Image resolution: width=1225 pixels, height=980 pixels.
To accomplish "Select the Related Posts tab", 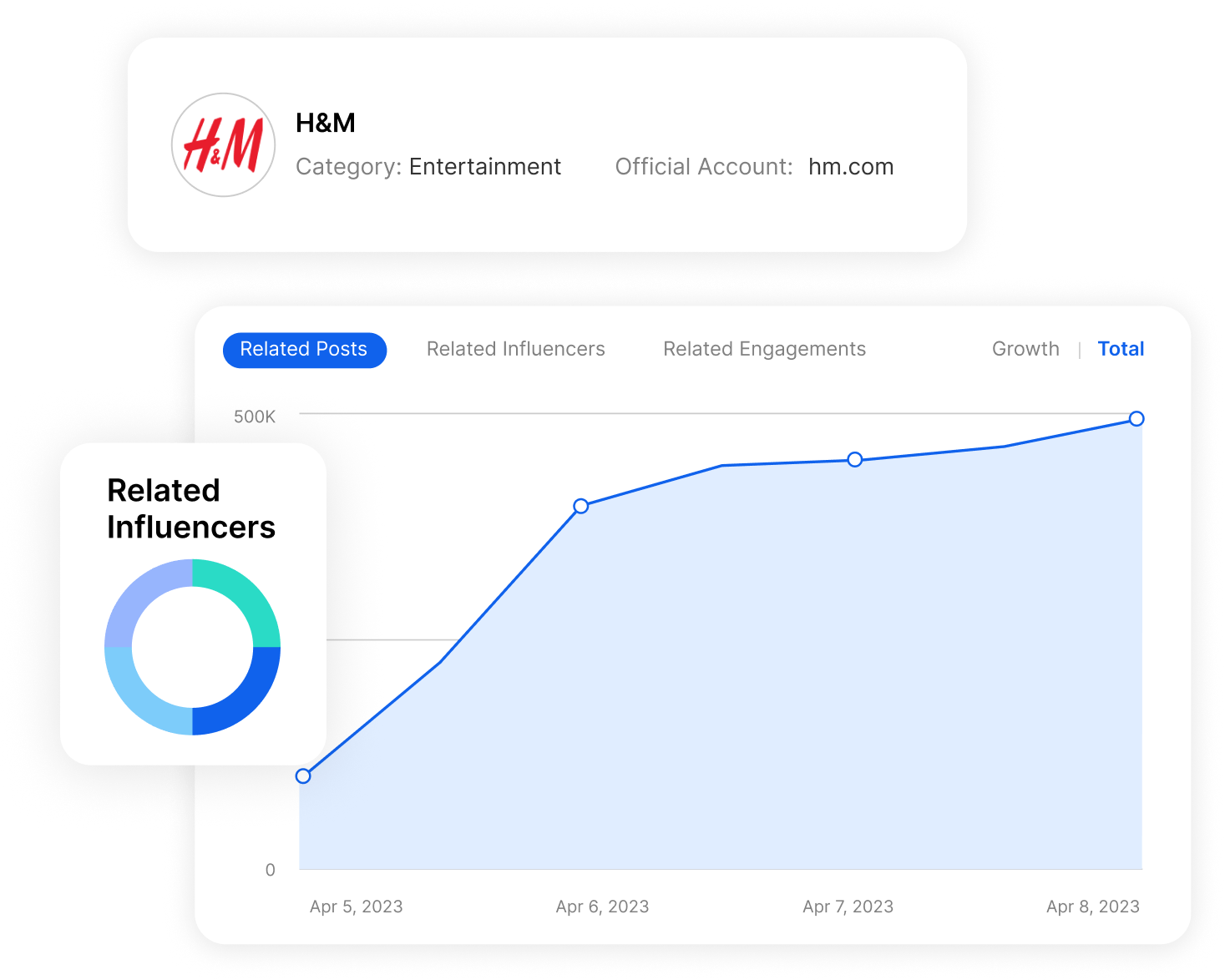I will click(304, 350).
